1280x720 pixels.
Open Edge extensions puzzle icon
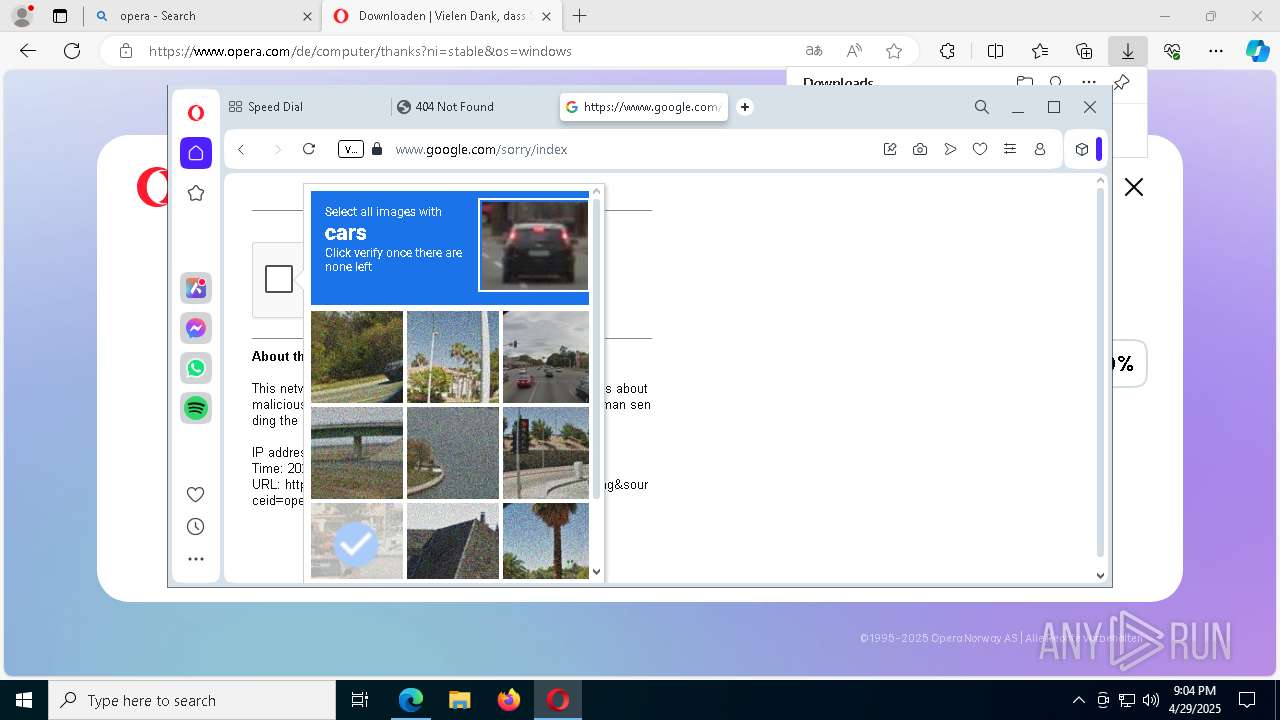click(947, 51)
